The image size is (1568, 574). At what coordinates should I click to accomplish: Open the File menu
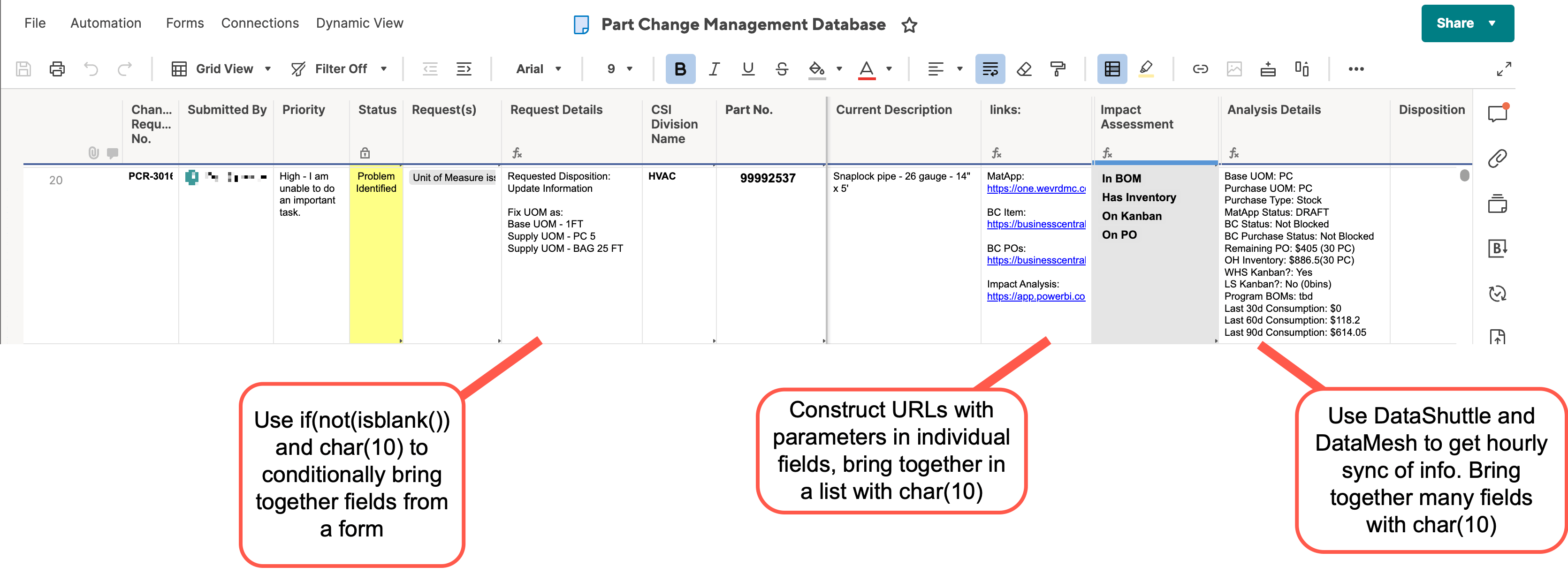pos(35,23)
